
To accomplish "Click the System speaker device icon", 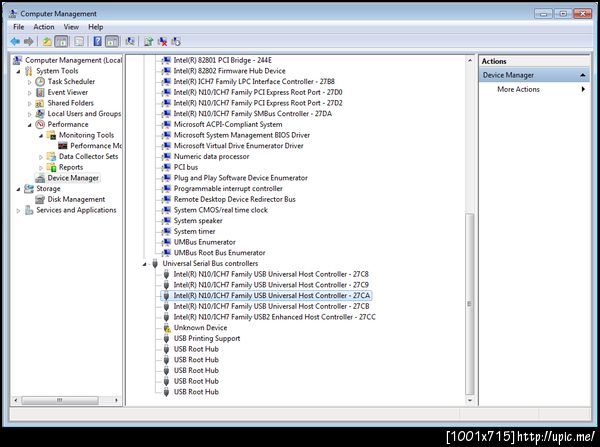I will (x=166, y=221).
